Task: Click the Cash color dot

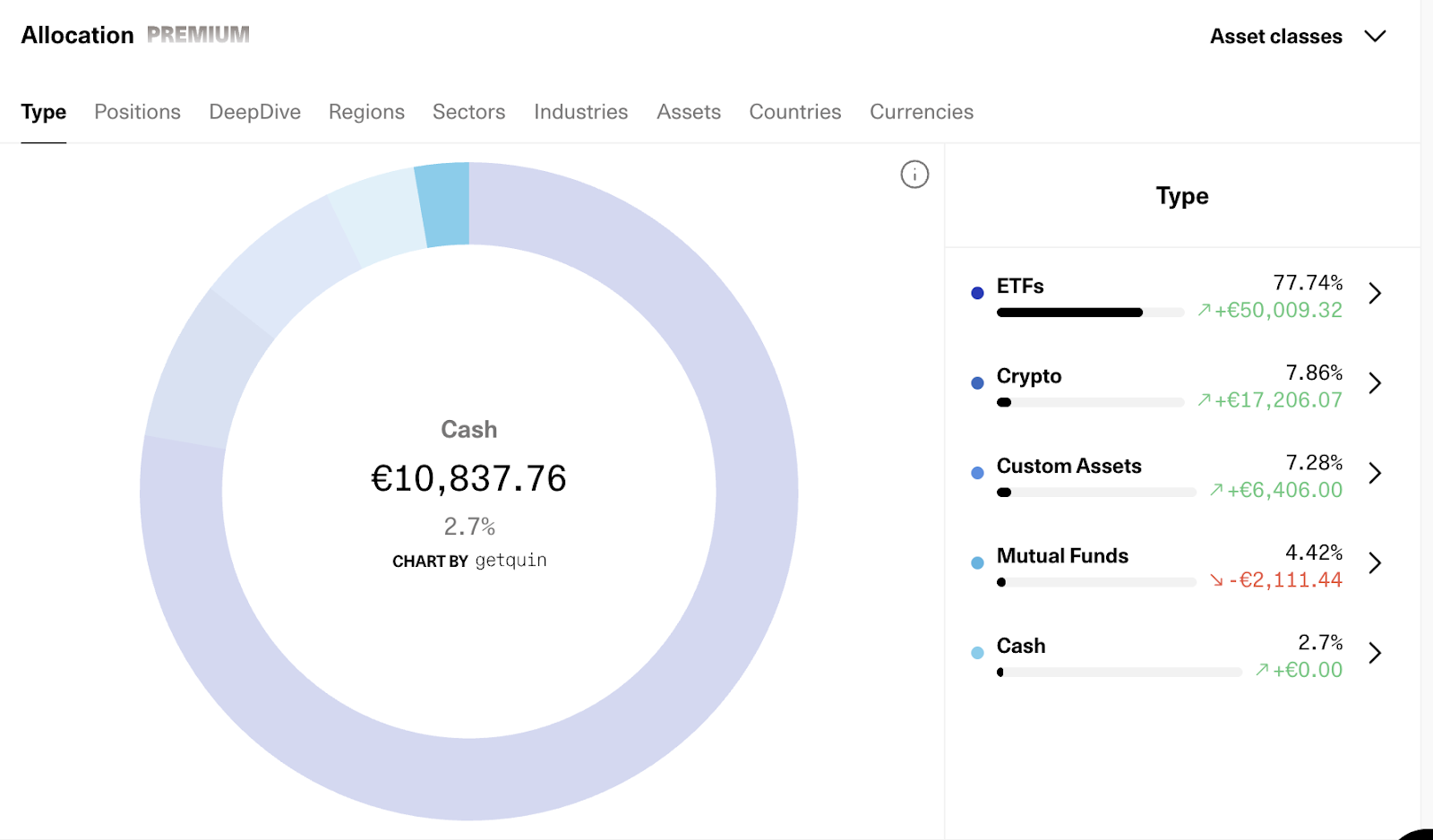Action: click(x=978, y=653)
